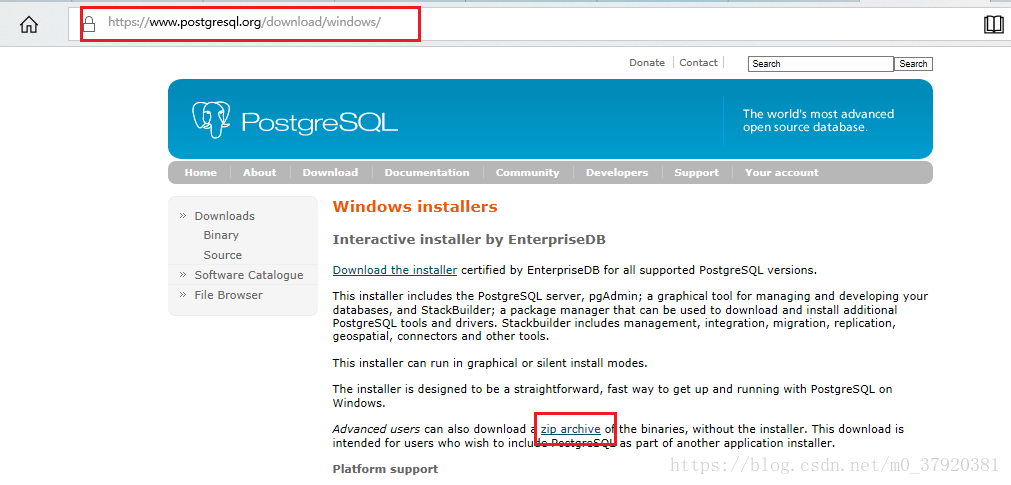1011x485 pixels.
Task: Select Downloads in the sidebar
Action: click(224, 216)
